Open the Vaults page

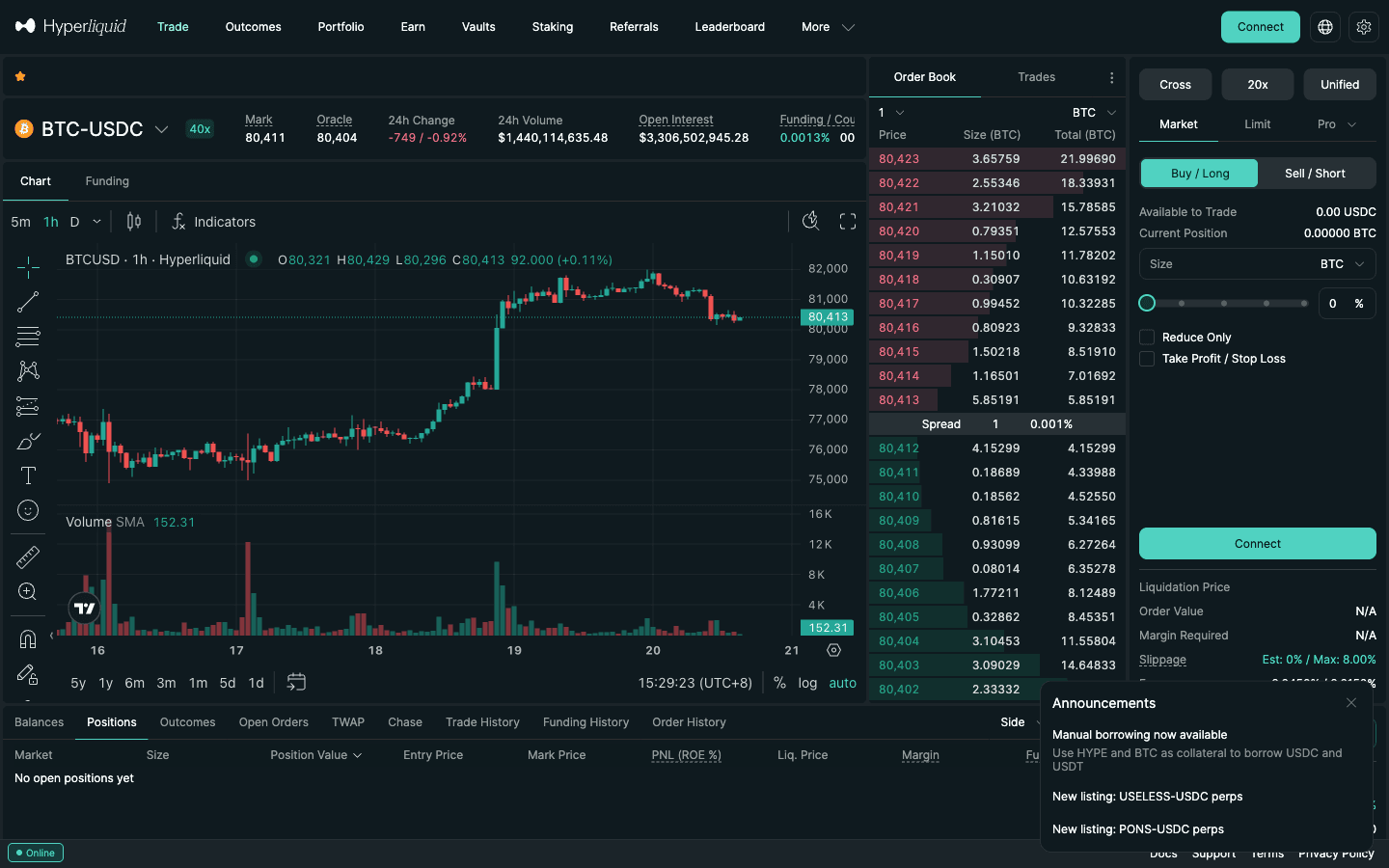[478, 27]
